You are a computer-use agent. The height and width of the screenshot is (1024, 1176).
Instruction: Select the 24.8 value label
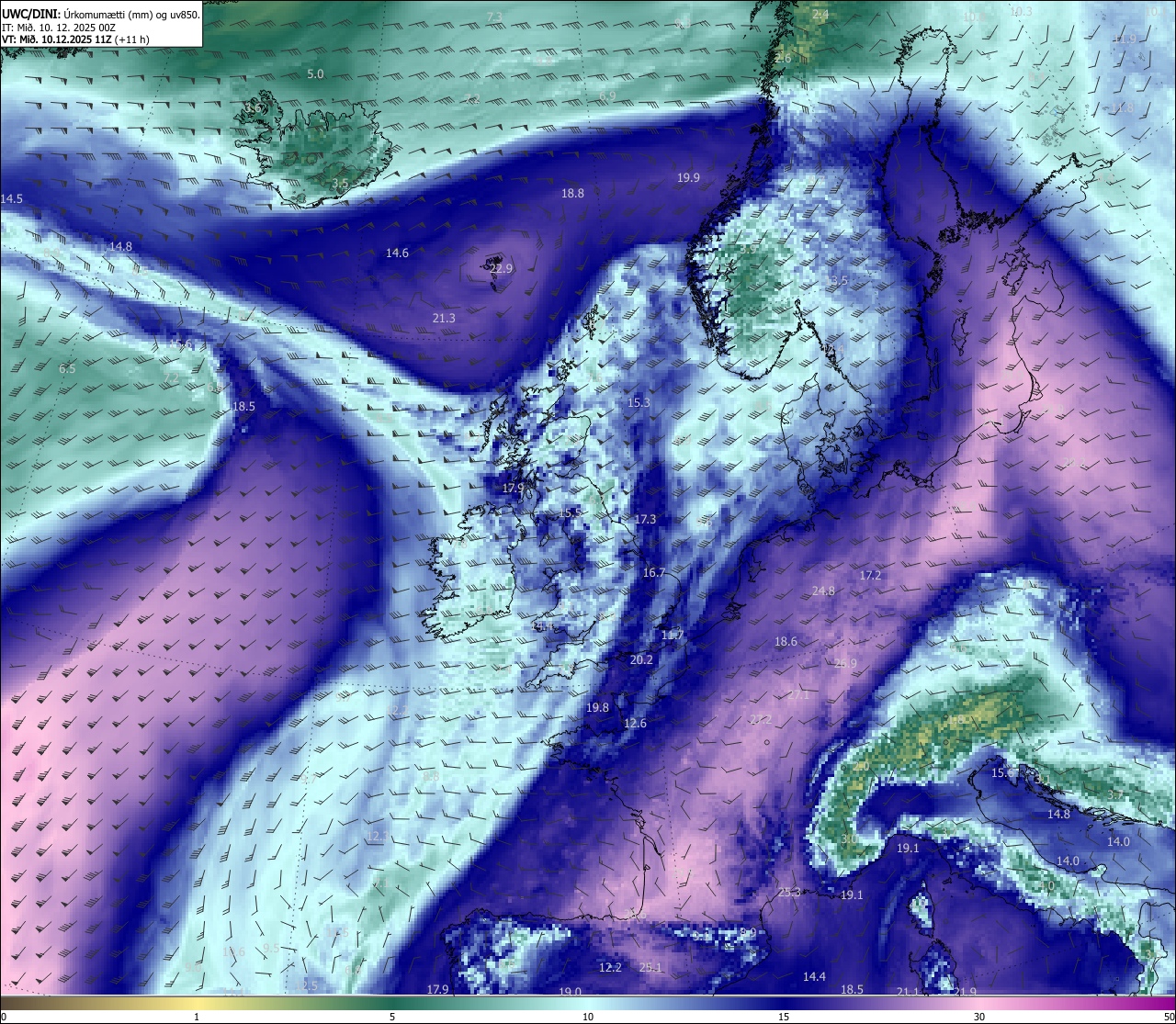(823, 591)
